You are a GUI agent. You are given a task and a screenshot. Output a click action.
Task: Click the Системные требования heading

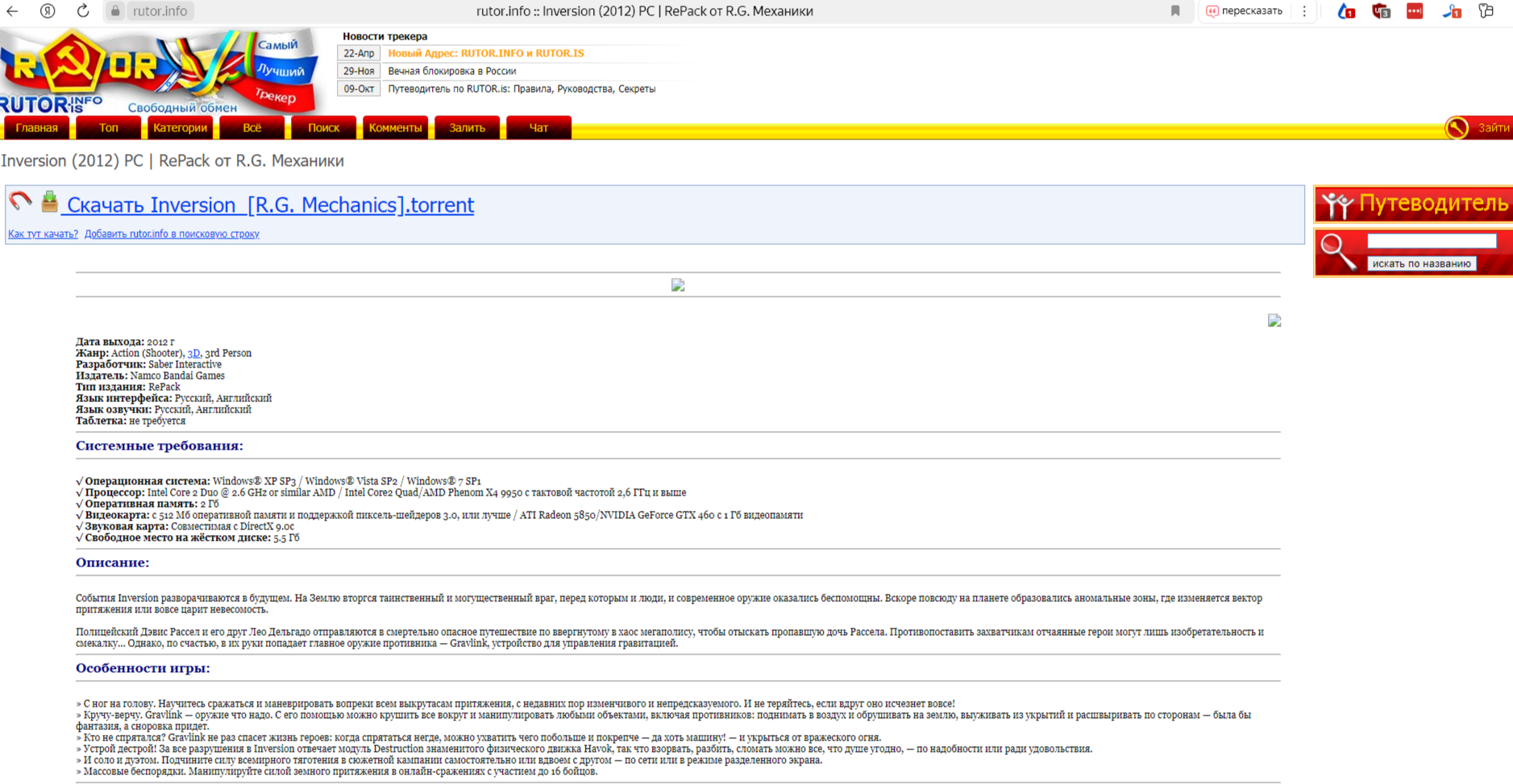pyautogui.click(x=160, y=446)
